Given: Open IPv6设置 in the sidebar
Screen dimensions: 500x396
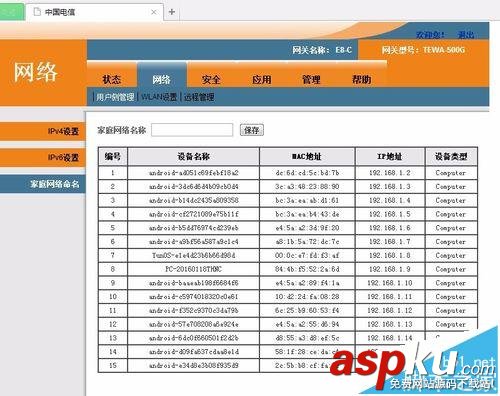Looking at the screenshot, I should click(x=43, y=157).
